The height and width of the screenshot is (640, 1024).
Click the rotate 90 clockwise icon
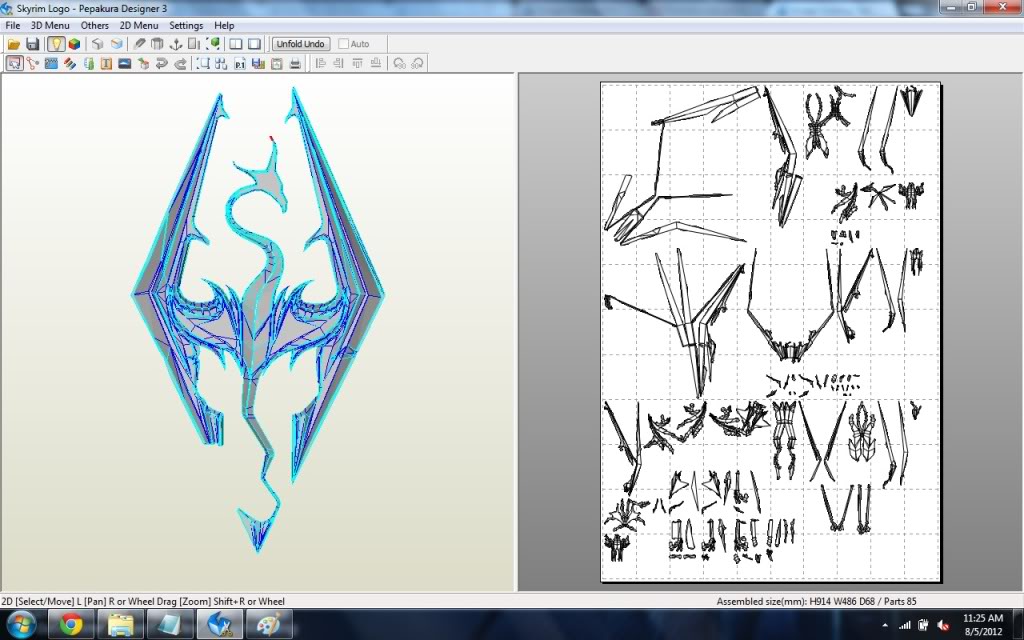pos(417,63)
